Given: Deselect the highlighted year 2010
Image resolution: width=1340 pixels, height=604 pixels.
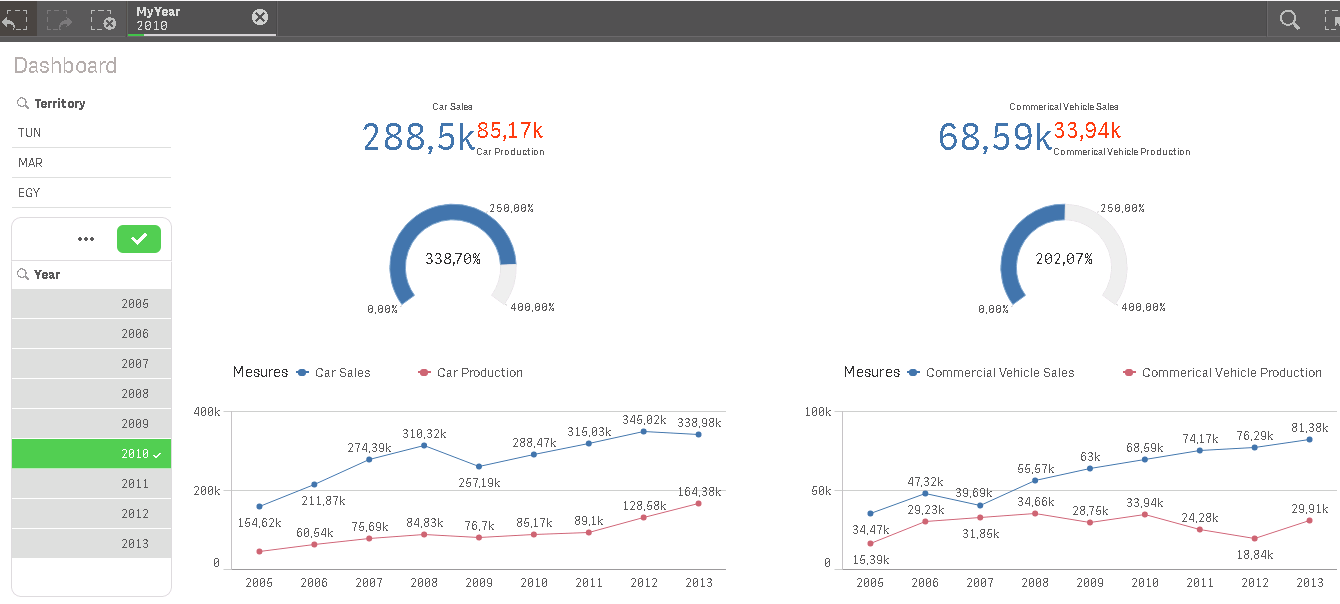Looking at the screenshot, I should tap(91, 454).
